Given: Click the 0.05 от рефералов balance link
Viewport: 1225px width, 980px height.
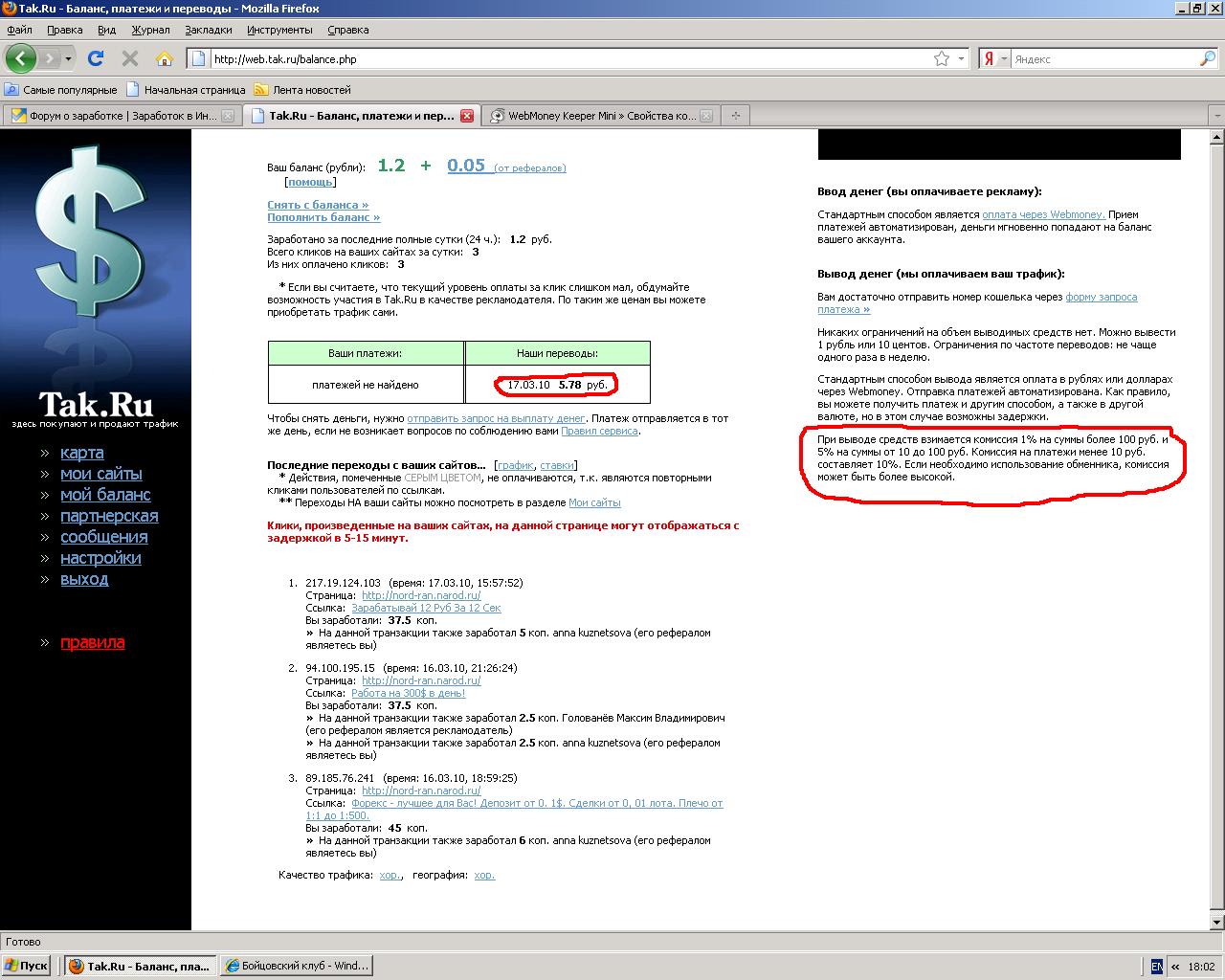Looking at the screenshot, I should click(x=506, y=166).
